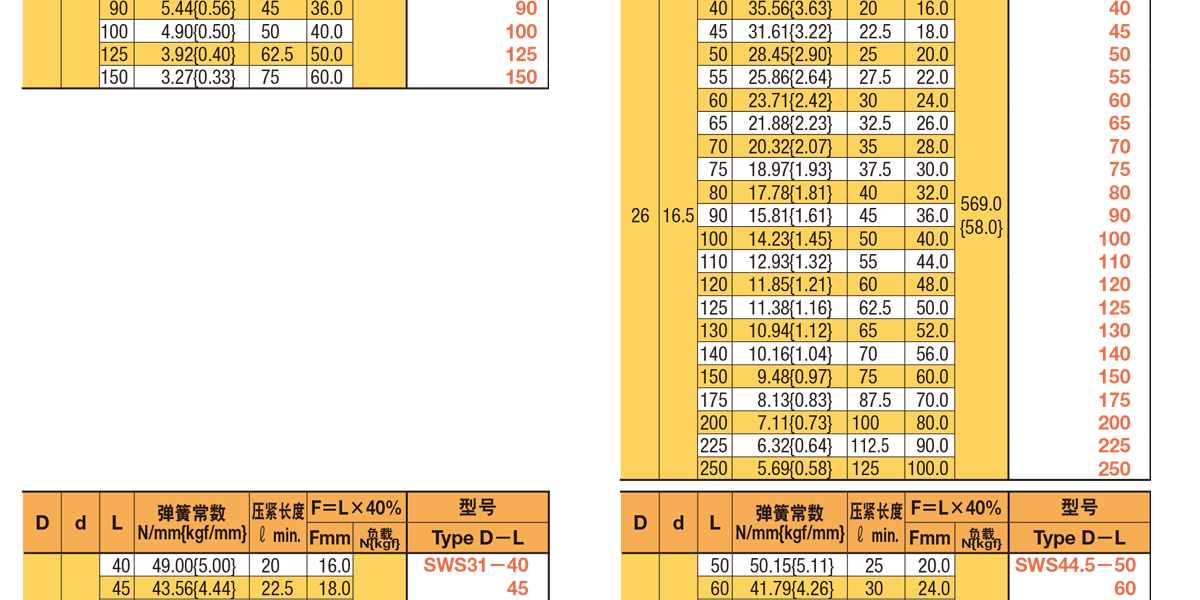This screenshot has height=600, width=1200.
Task: Click the 50.15{5.11} spring constant cell
Action: 789,566
